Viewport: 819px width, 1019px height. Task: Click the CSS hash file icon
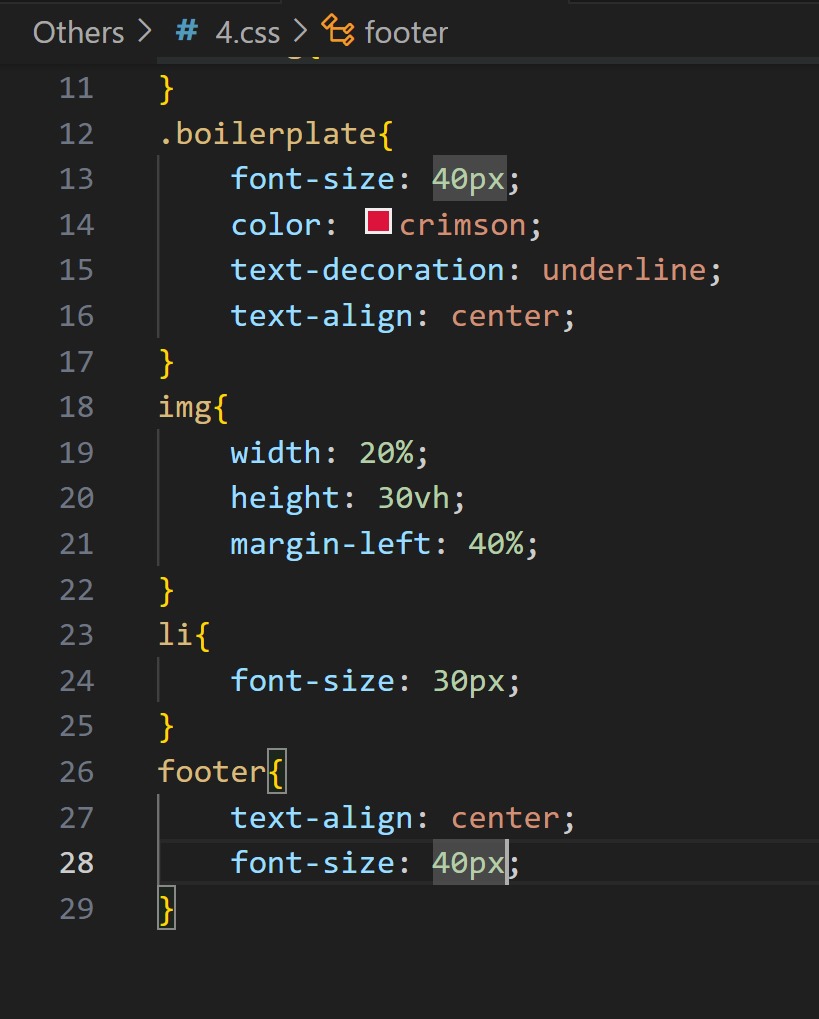[x=187, y=31]
